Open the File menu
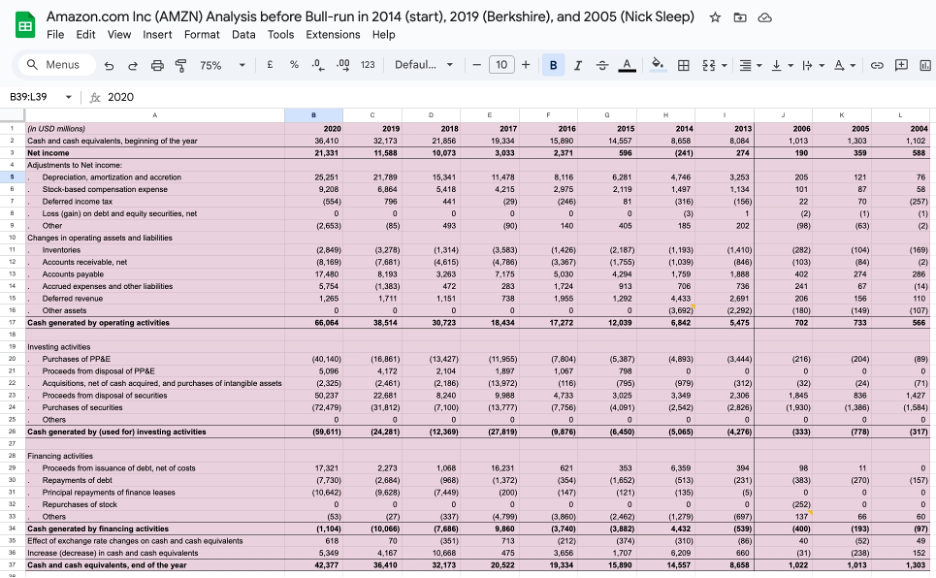This screenshot has height=578, width=936. (55, 35)
